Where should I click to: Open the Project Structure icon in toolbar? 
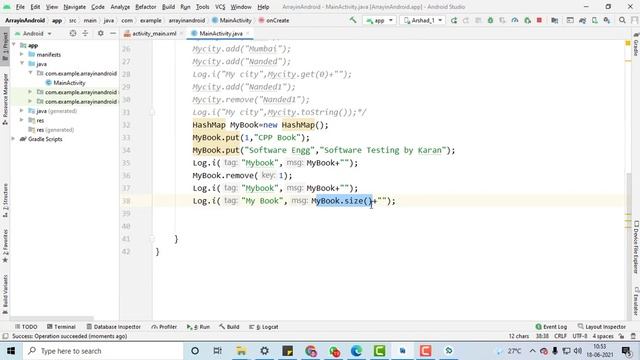click(x=555, y=20)
